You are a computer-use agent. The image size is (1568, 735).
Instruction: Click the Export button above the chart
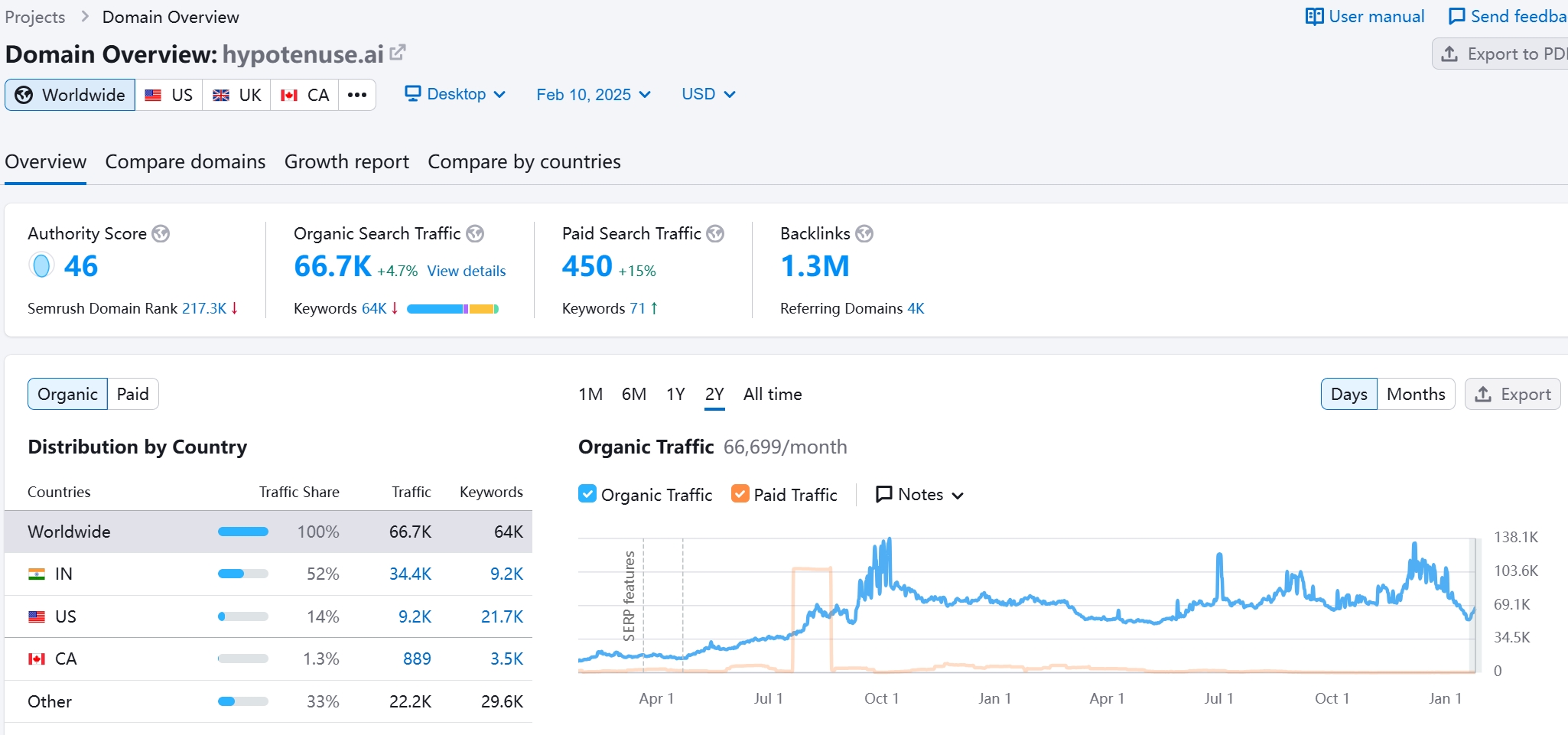[x=1512, y=394]
